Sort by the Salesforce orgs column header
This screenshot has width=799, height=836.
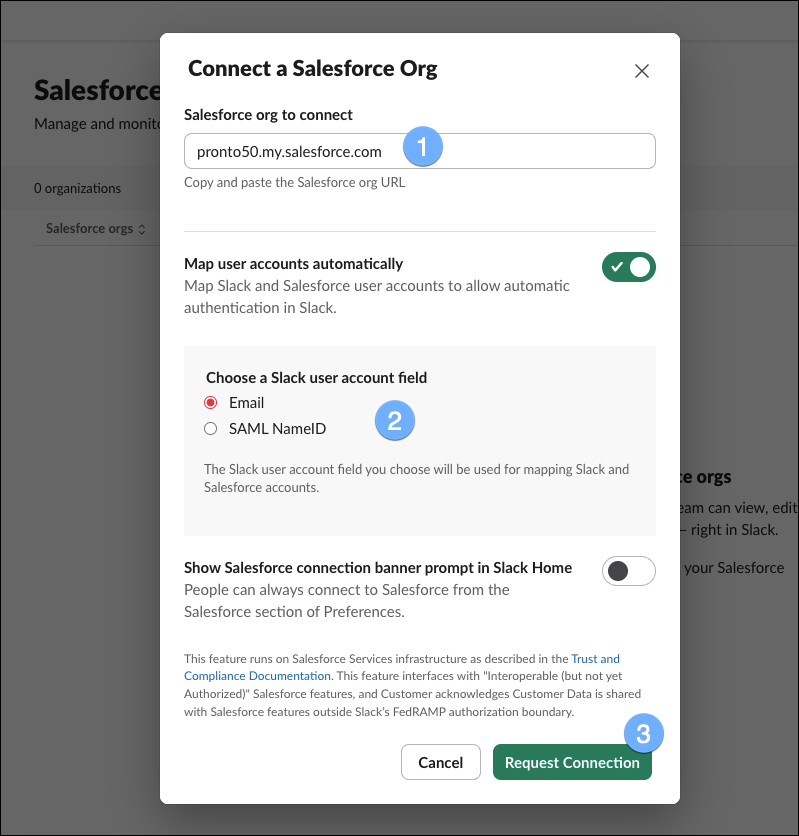click(92, 228)
